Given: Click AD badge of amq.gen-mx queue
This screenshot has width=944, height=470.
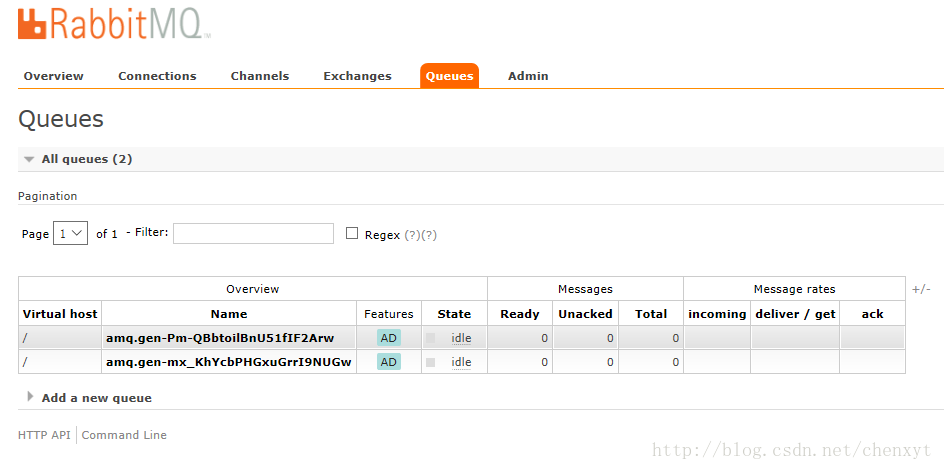Looking at the screenshot, I should [389, 362].
